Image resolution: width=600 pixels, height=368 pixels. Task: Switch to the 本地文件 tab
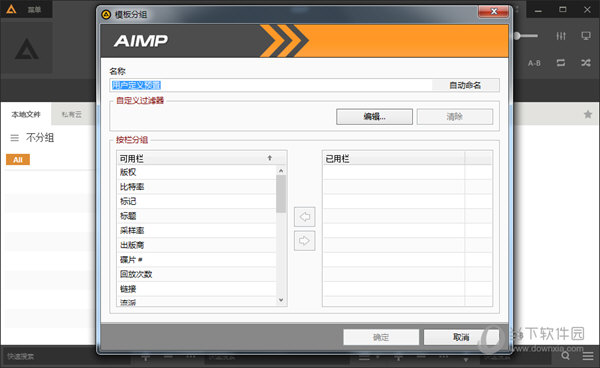pos(26,114)
